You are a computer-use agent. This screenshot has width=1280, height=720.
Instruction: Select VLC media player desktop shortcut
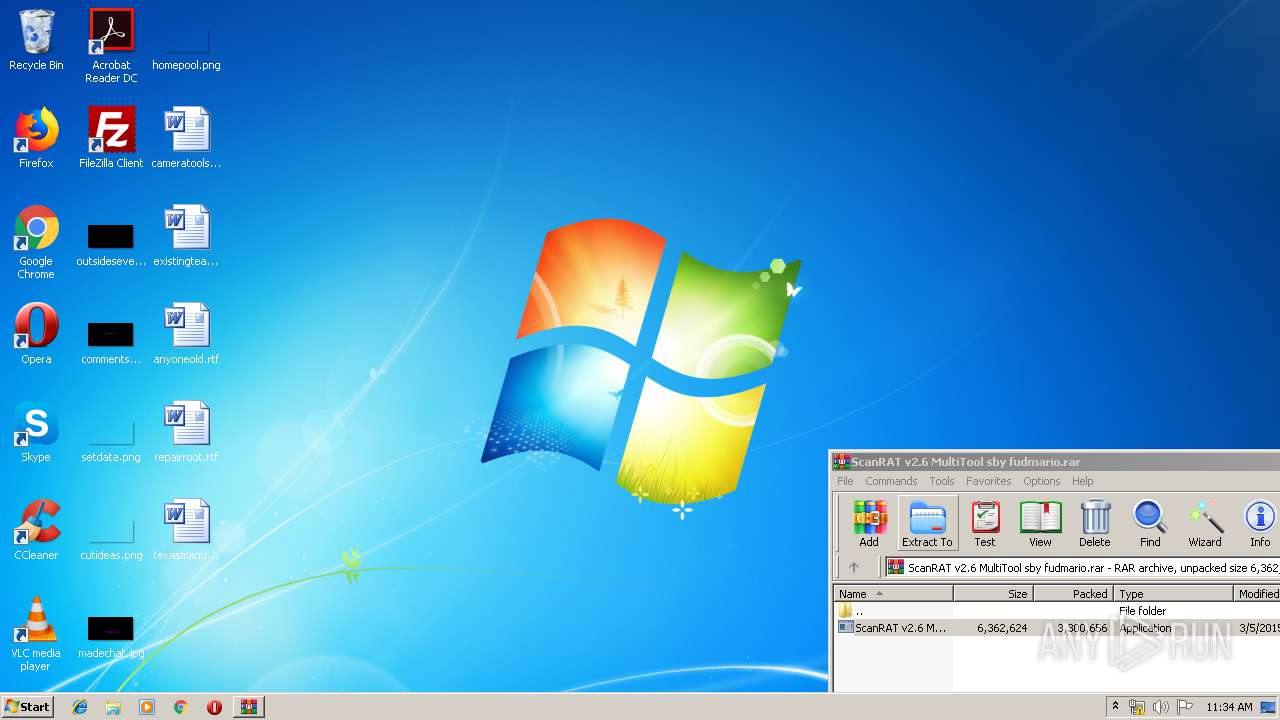coord(36,634)
